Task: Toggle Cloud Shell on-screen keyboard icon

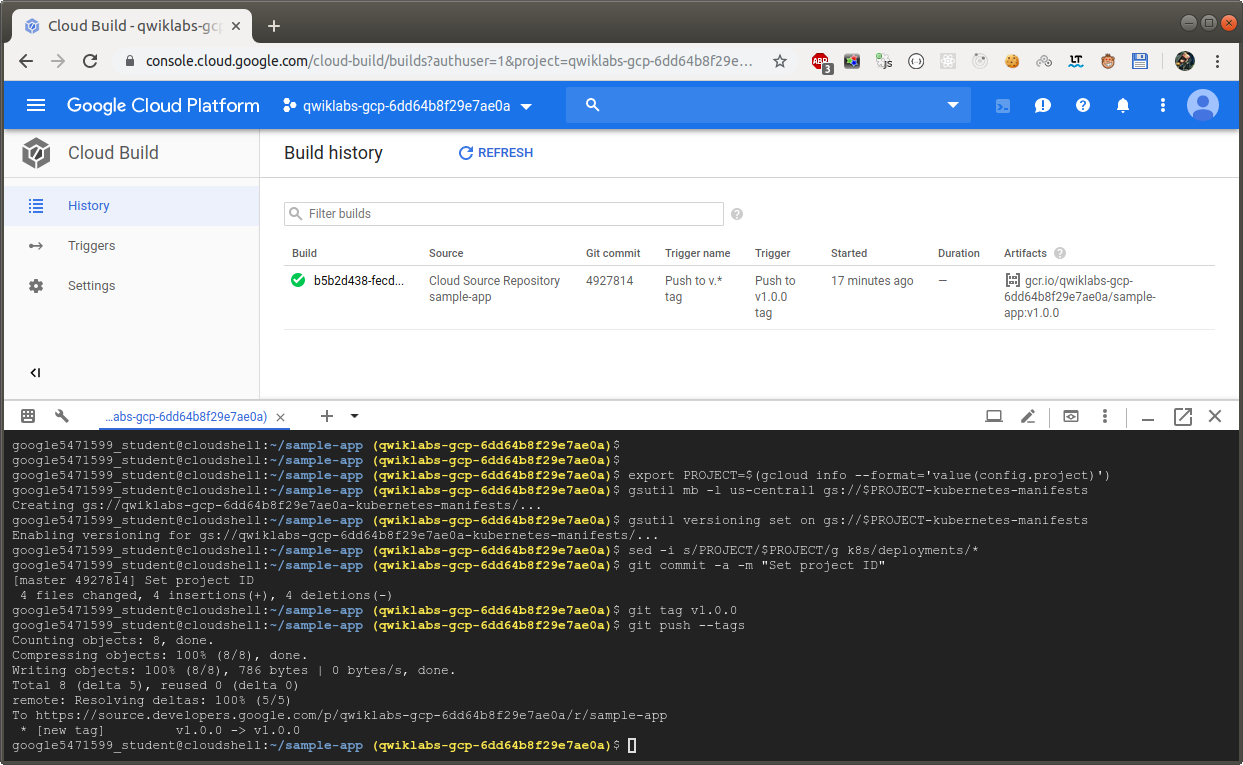Action: [28, 416]
